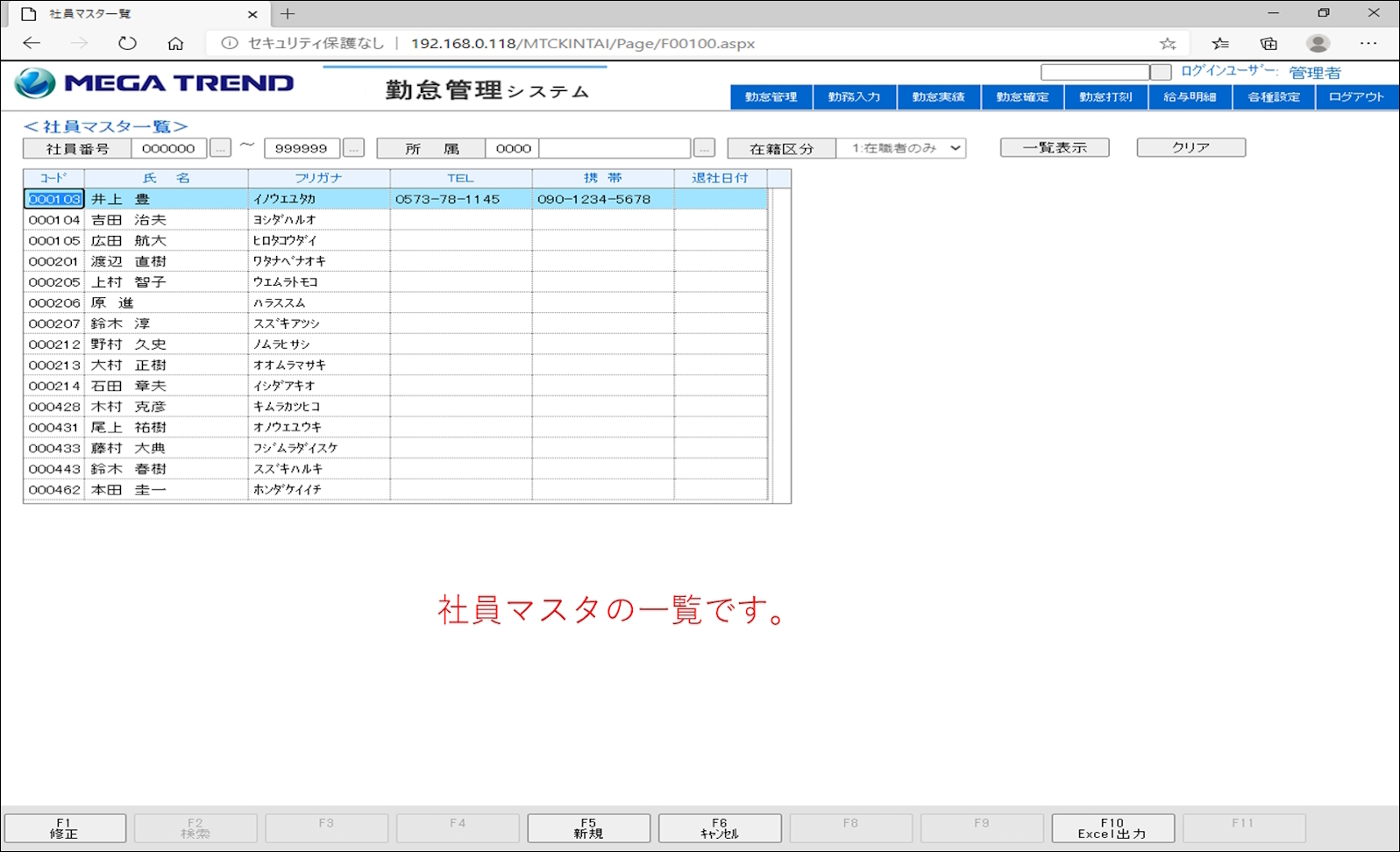Click the ログアウト menu item

(1357, 97)
